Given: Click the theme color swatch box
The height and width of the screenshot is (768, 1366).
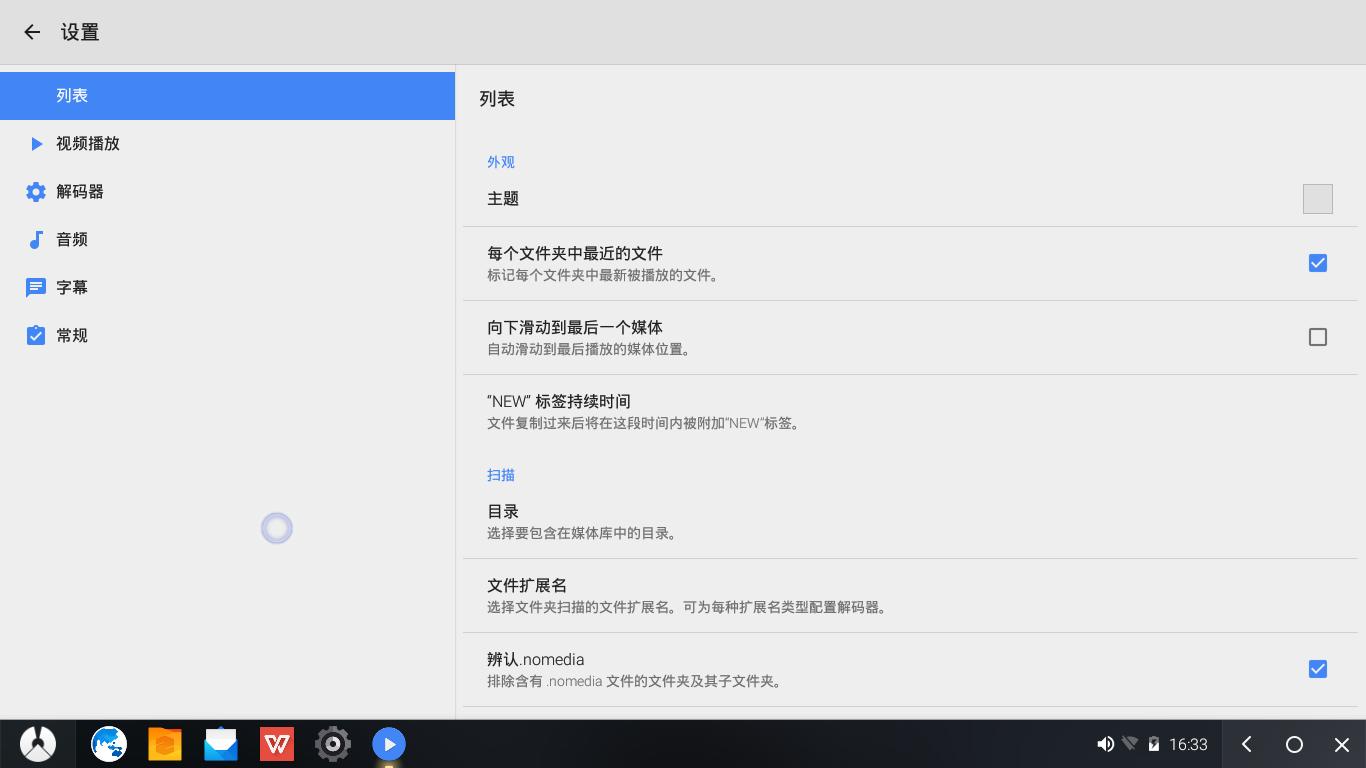Looking at the screenshot, I should [1317, 199].
